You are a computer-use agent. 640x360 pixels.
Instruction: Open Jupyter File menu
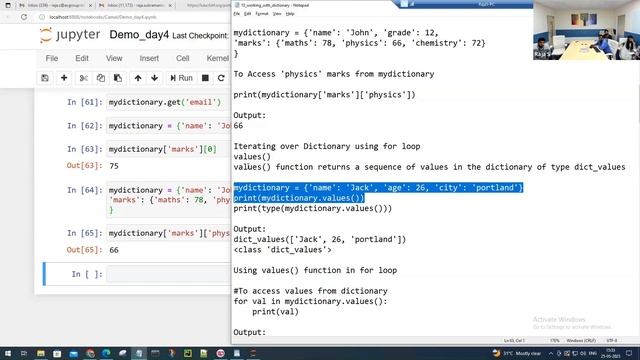click(x=52, y=58)
